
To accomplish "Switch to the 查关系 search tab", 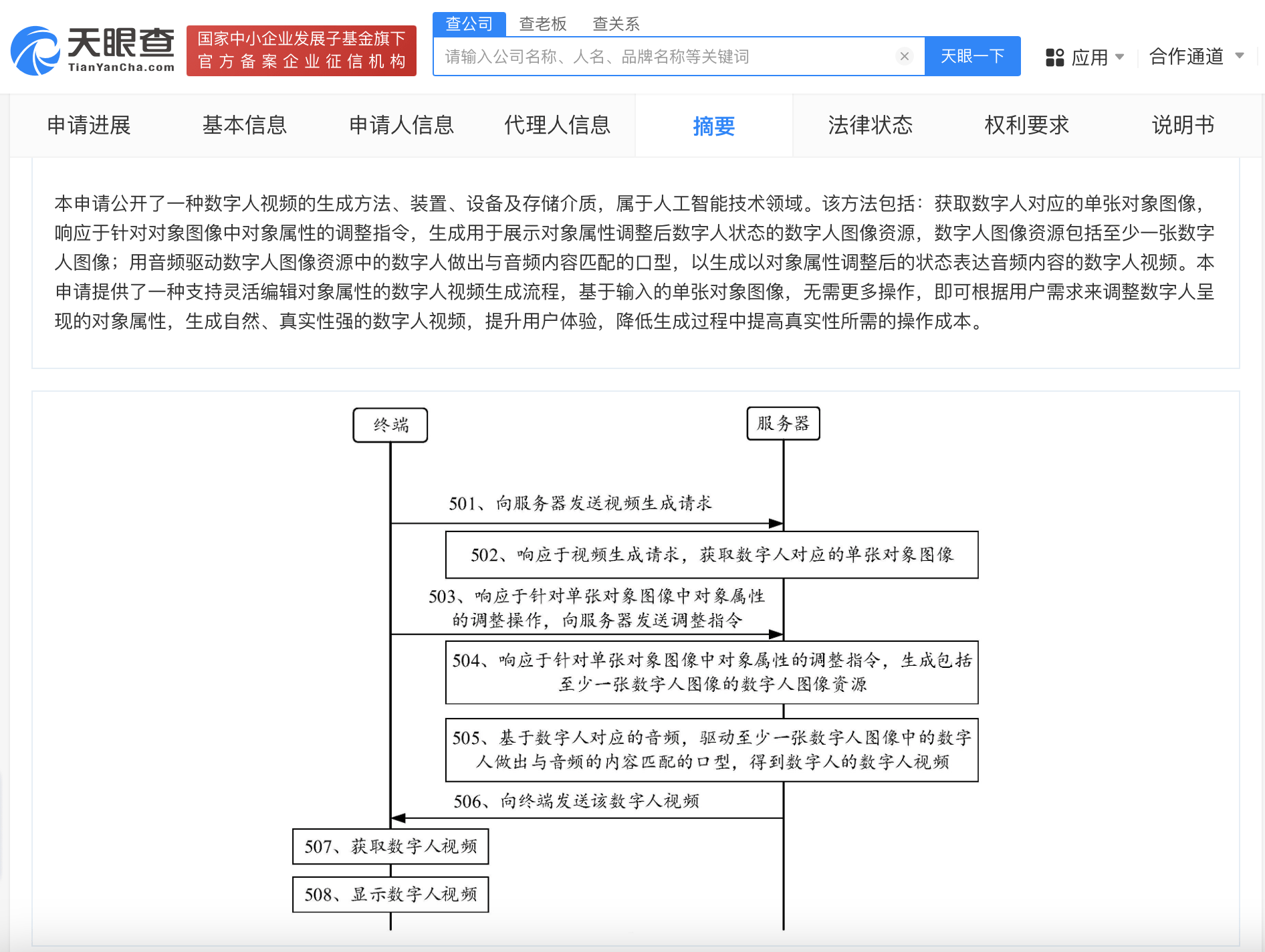I will pos(616,24).
